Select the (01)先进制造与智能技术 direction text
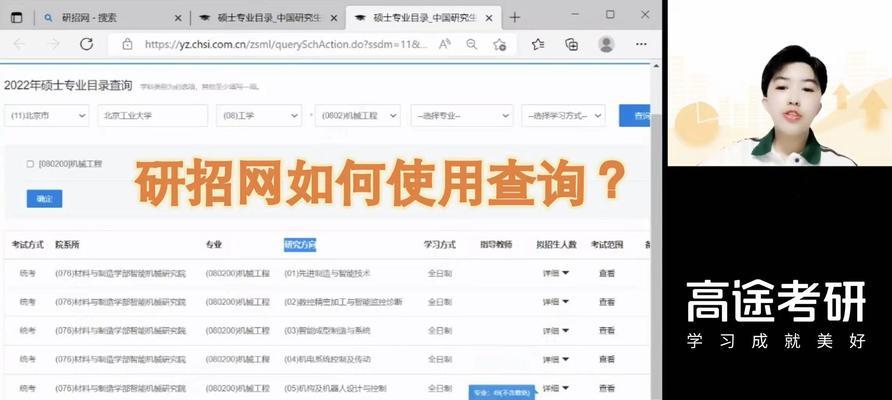This screenshot has height=400, width=892. coord(327,273)
